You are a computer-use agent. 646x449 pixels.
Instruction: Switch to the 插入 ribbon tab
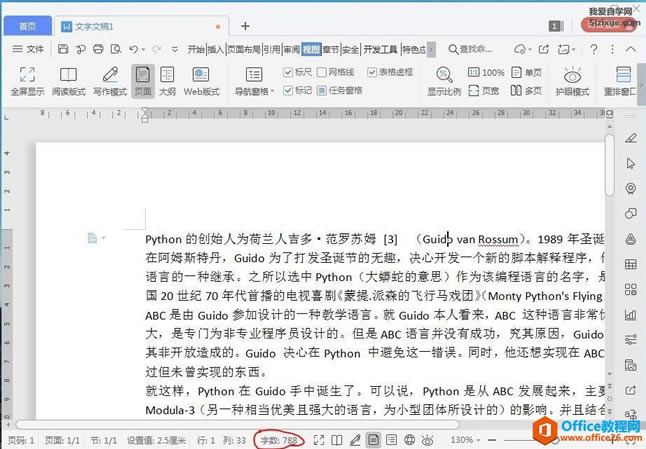coord(215,49)
